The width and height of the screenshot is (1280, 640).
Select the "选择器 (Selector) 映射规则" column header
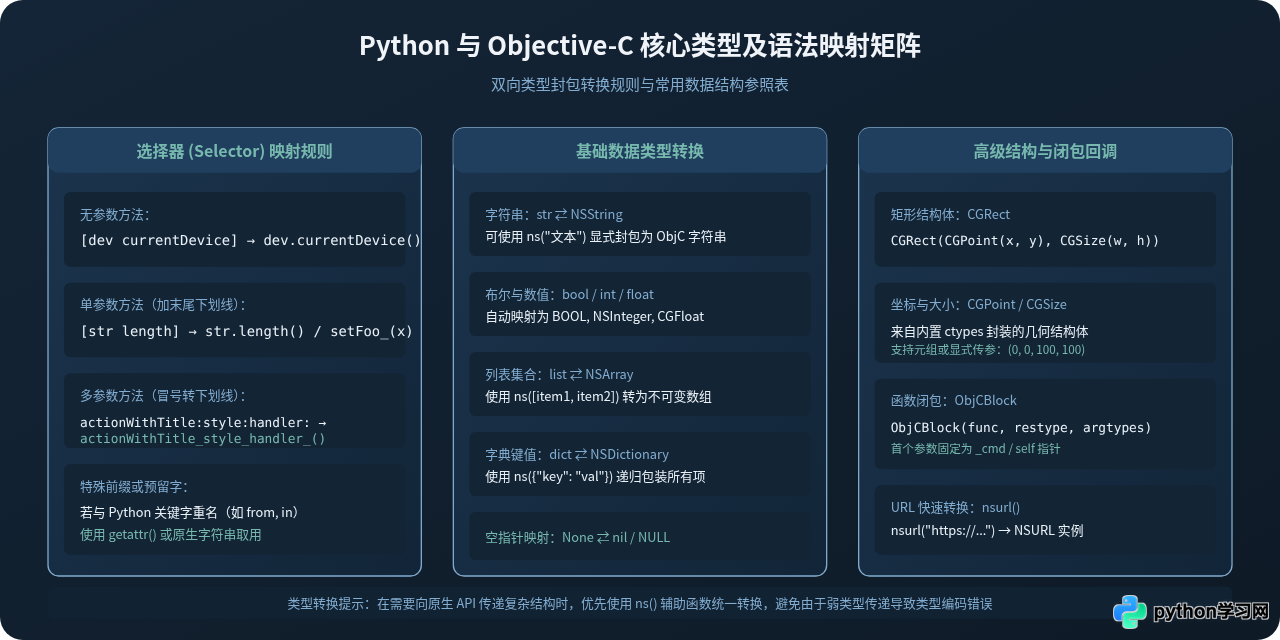234,151
